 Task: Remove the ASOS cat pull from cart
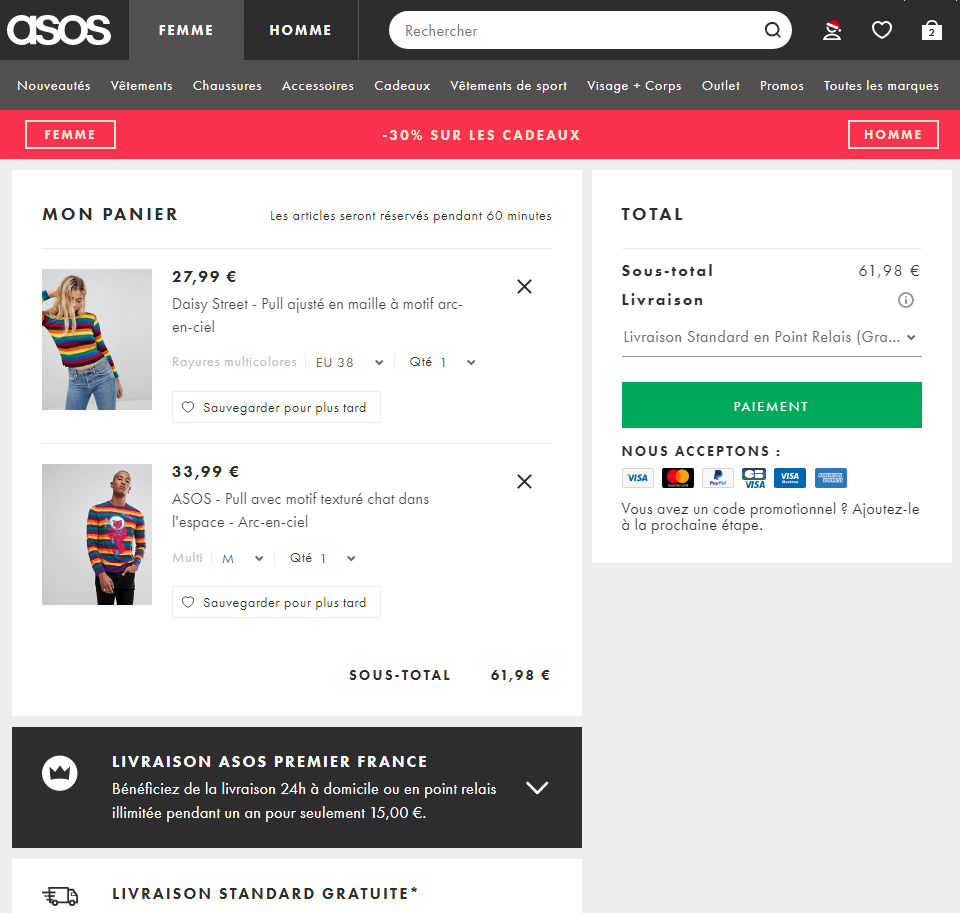click(x=524, y=482)
